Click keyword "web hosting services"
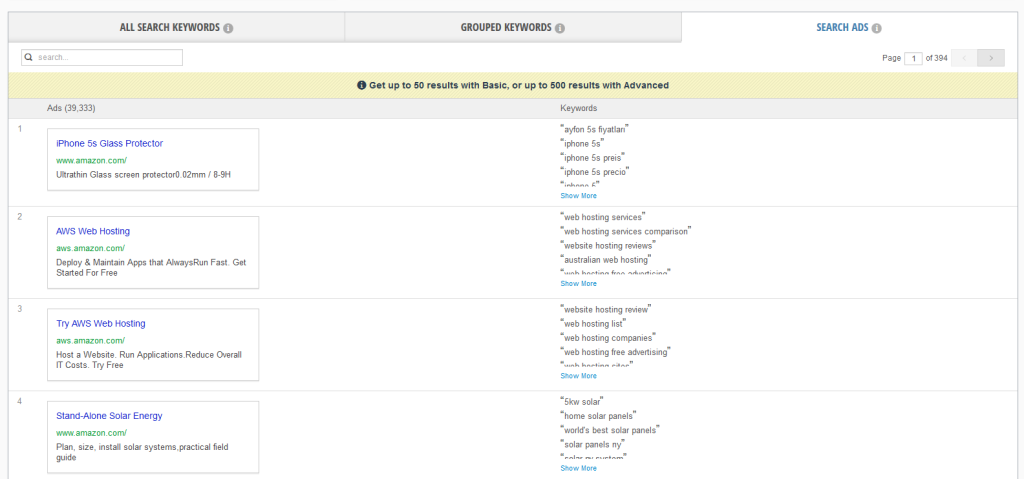 coord(603,217)
